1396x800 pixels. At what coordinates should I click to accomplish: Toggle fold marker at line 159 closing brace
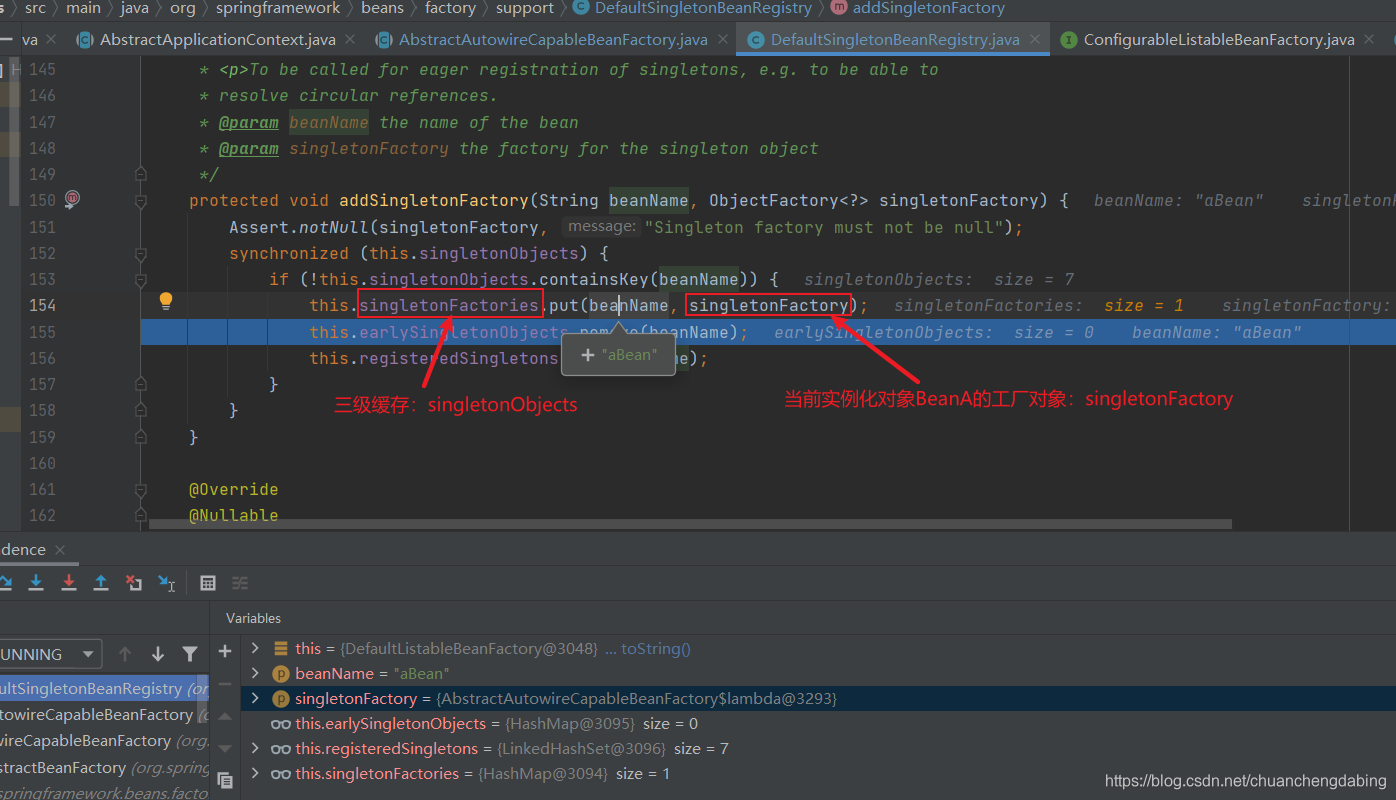coord(141,437)
